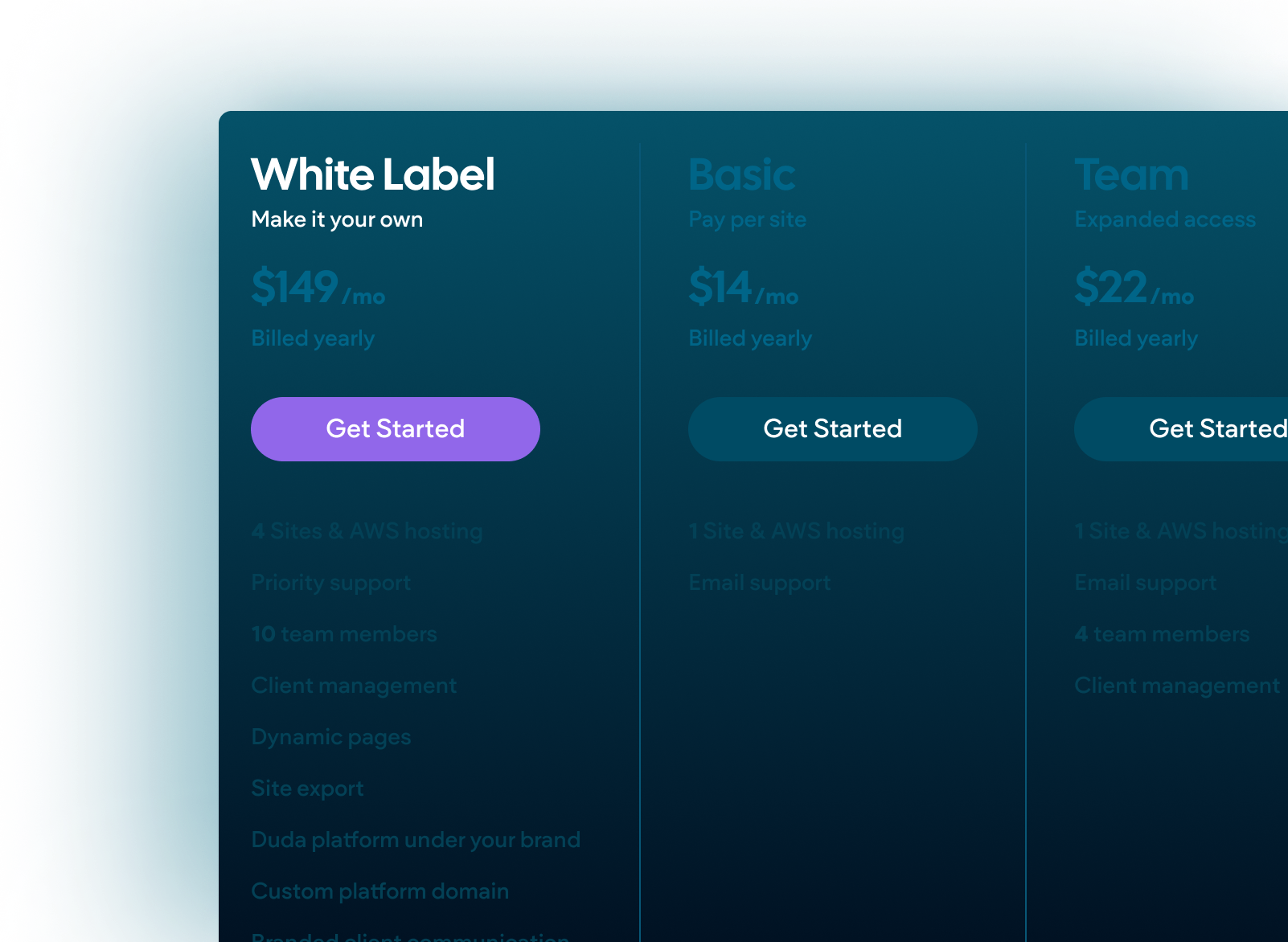Screen dimensions: 1288x942
Task: Click Get Started for the Basic plan
Action: click(x=831, y=428)
